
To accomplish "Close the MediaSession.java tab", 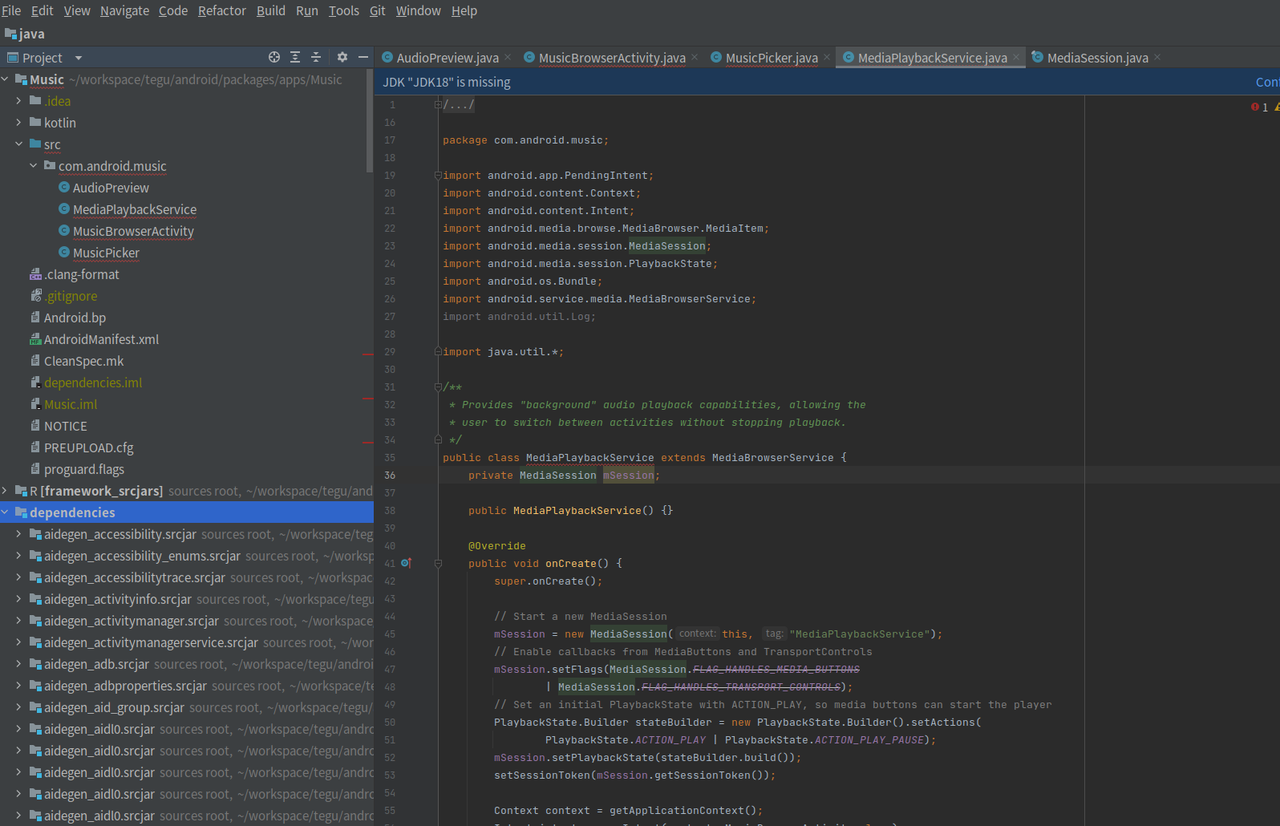I will coord(1157,58).
